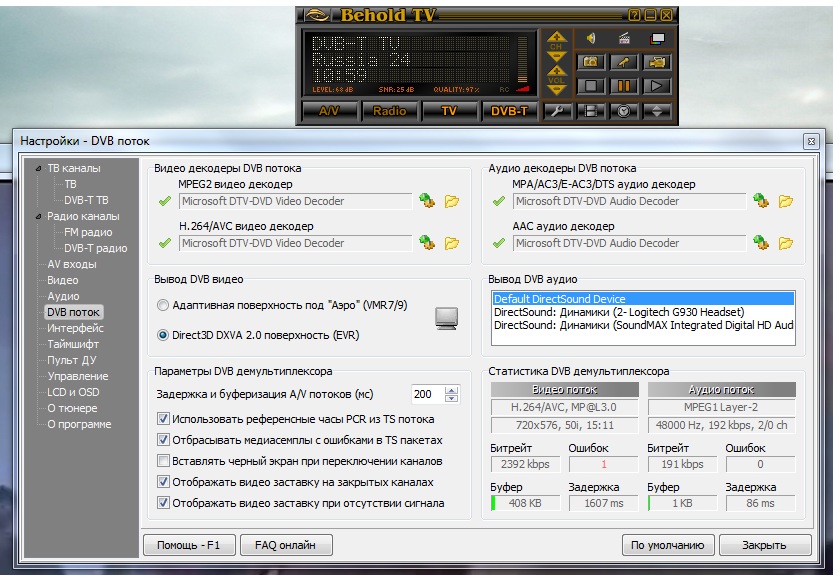Click the overlapping color screens icon
The height and width of the screenshot is (580, 840).
click(657, 38)
